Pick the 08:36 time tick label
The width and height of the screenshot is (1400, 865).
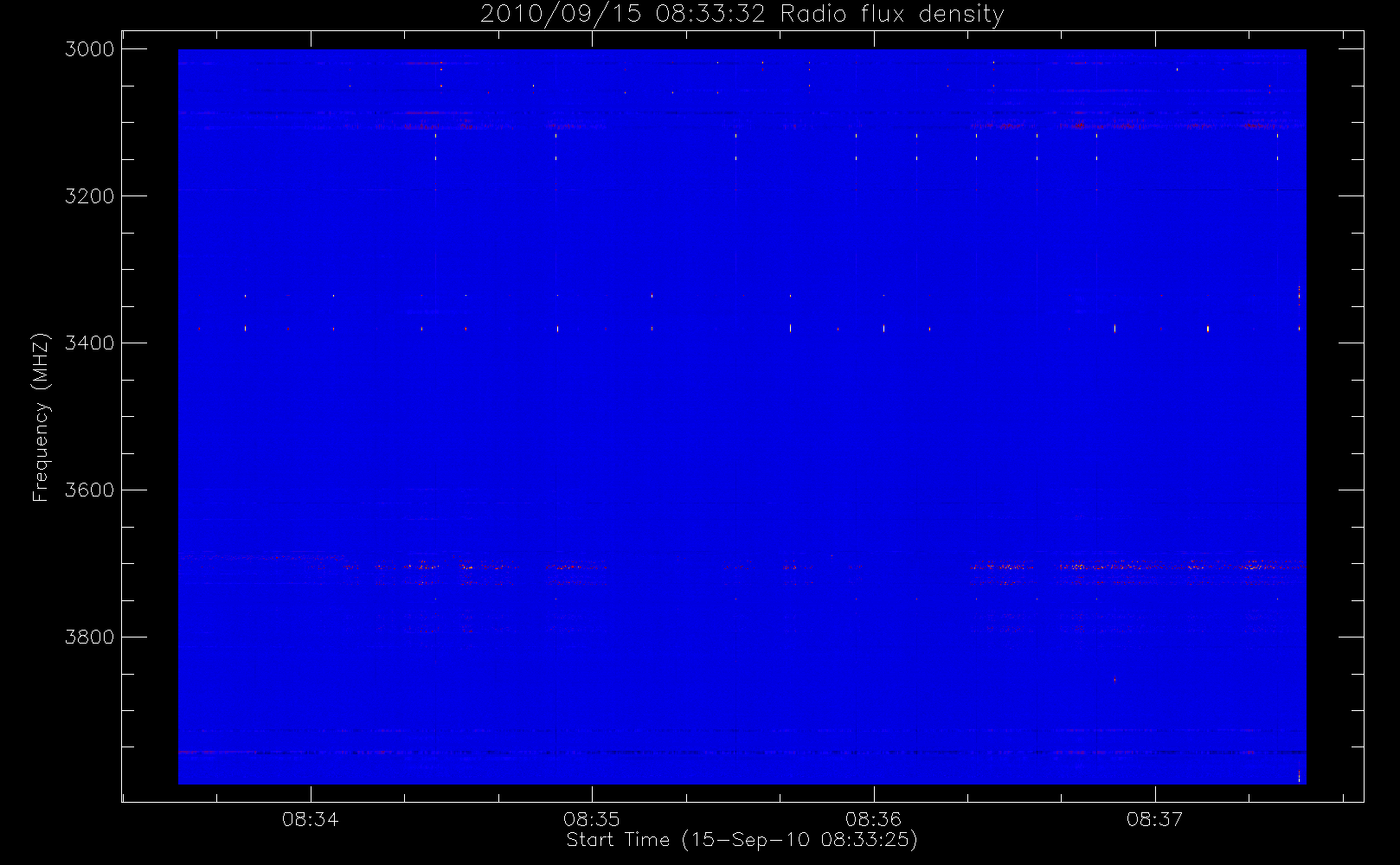click(x=874, y=819)
